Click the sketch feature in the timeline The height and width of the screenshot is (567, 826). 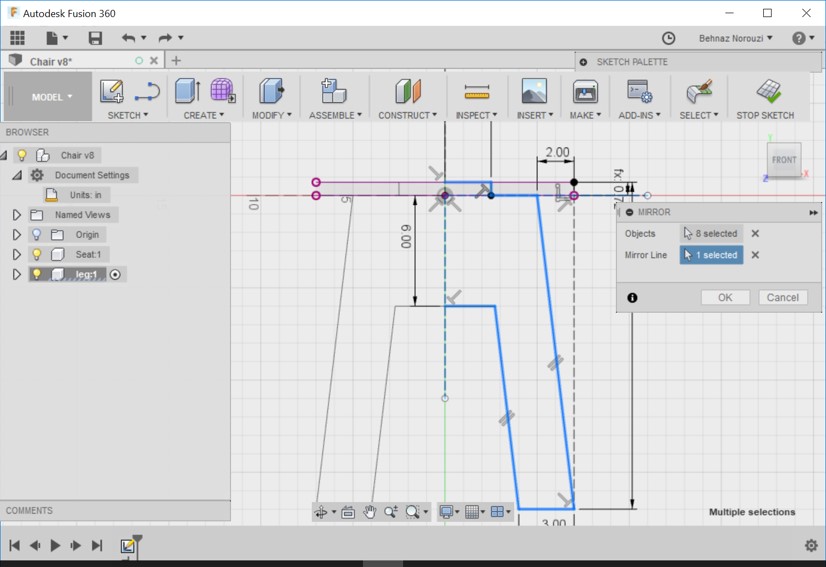coord(127,546)
